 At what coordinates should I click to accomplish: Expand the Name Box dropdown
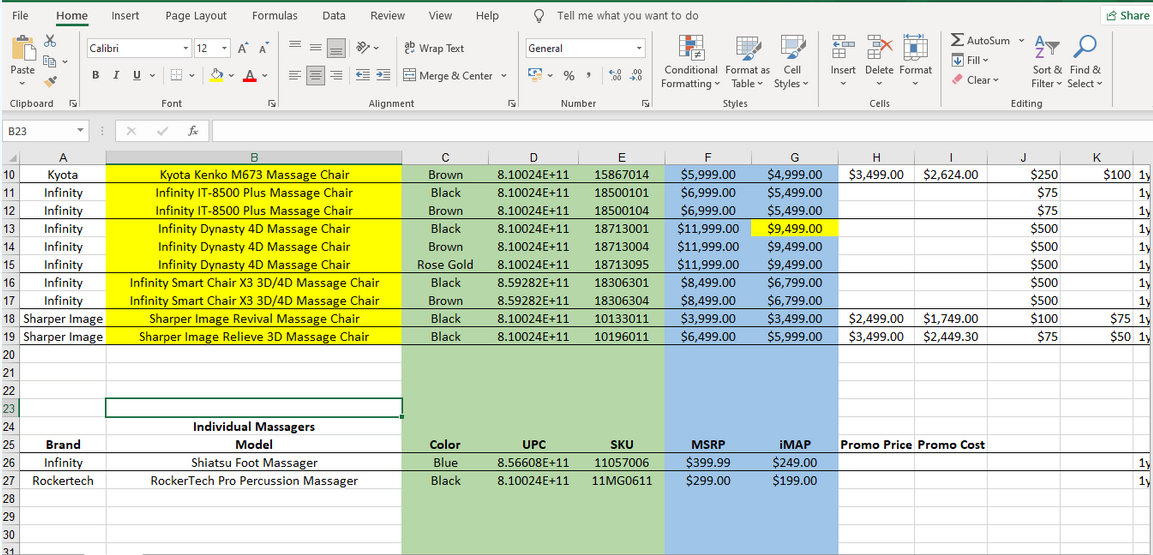point(80,131)
